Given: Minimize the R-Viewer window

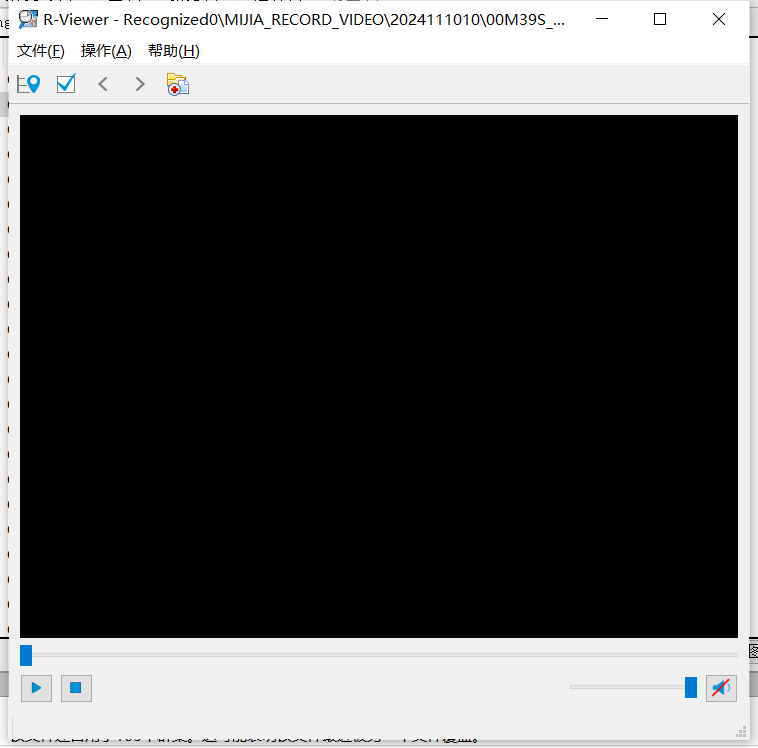Looking at the screenshot, I should pos(602,19).
